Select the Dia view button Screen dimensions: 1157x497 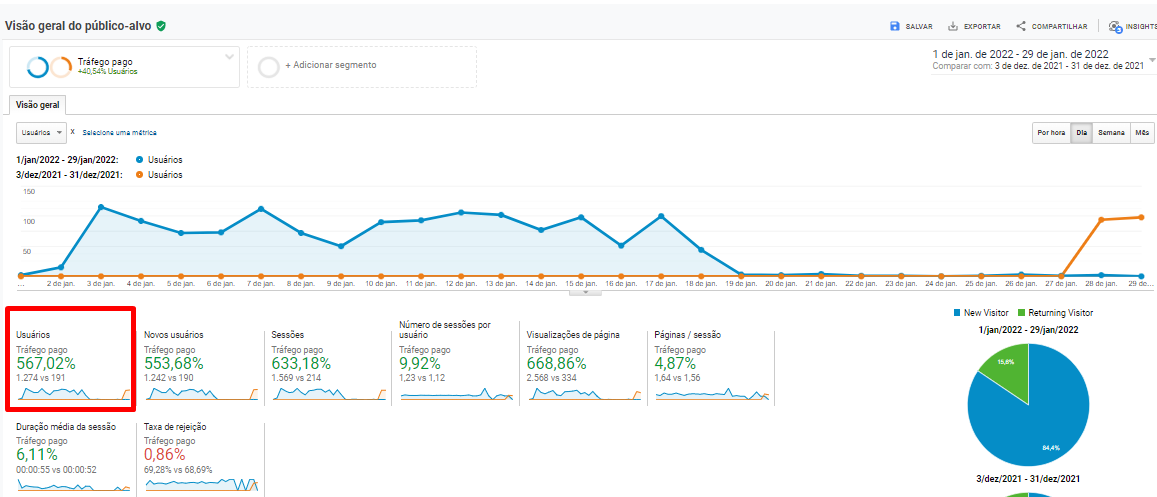tap(1081, 133)
